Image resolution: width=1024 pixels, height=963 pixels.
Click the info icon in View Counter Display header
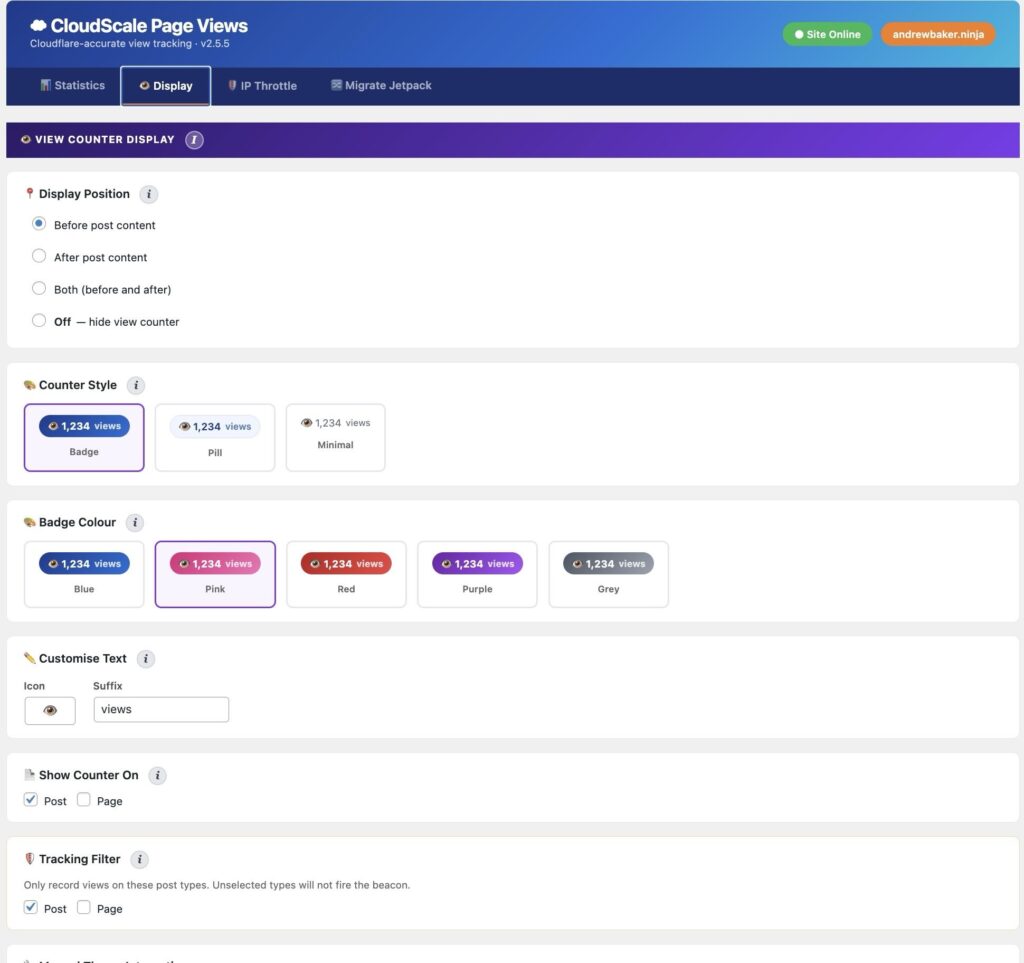193,140
